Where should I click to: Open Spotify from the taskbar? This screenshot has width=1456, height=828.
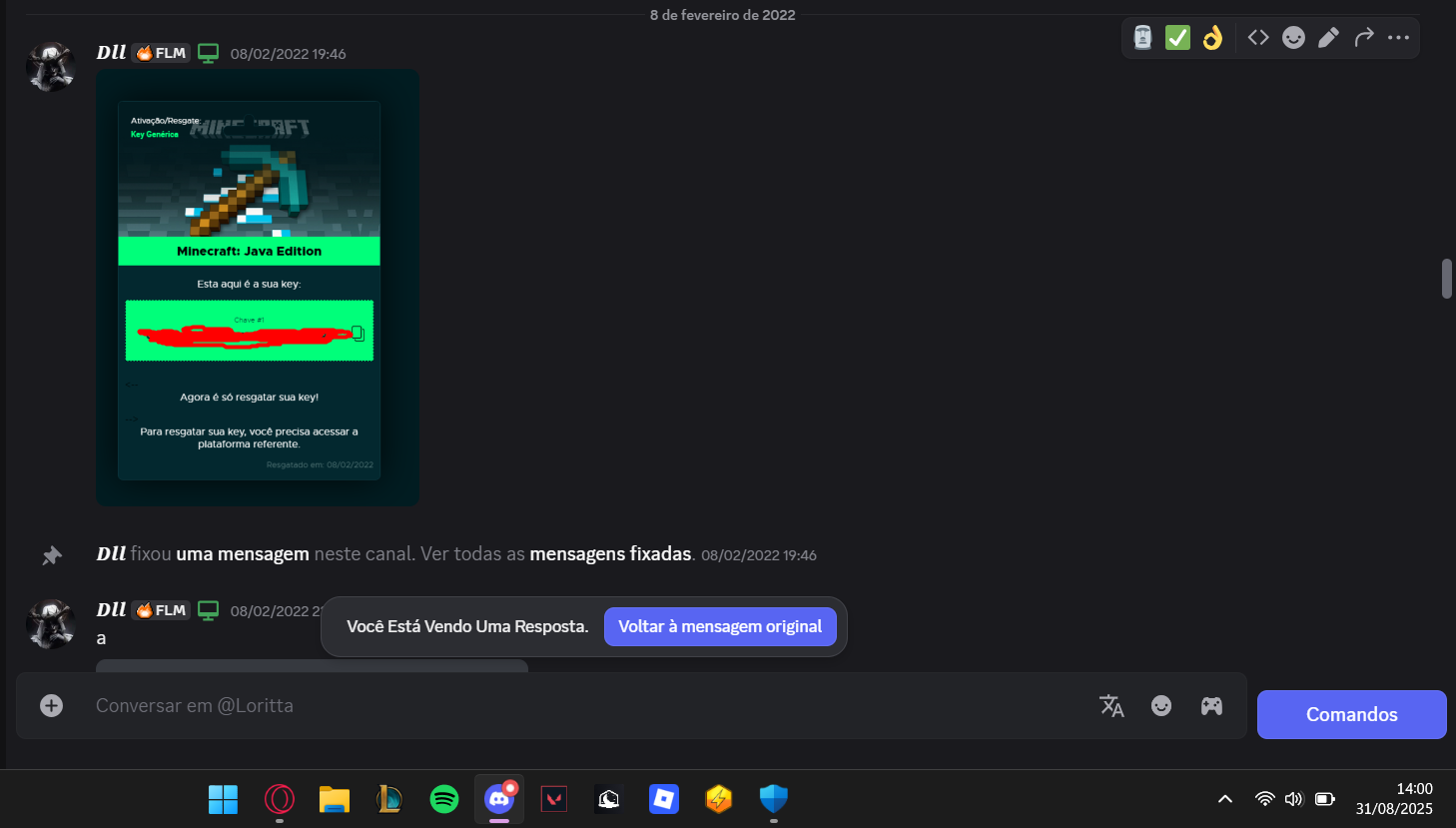(x=444, y=799)
